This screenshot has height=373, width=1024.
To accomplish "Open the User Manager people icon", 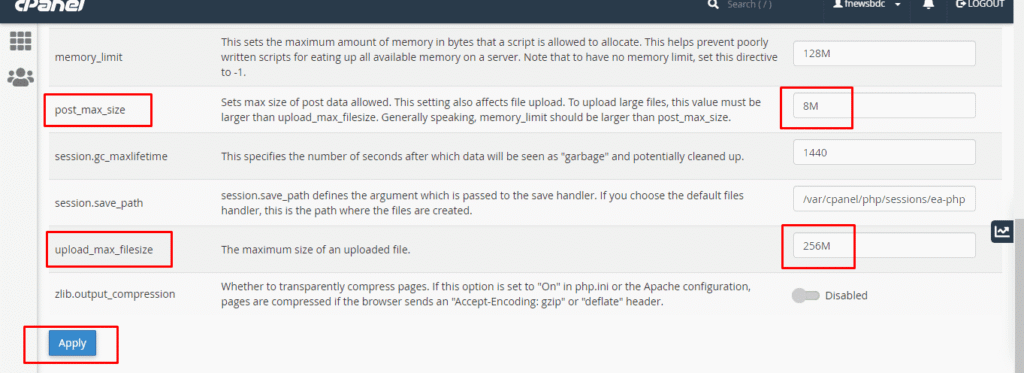I will [x=20, y=77].
